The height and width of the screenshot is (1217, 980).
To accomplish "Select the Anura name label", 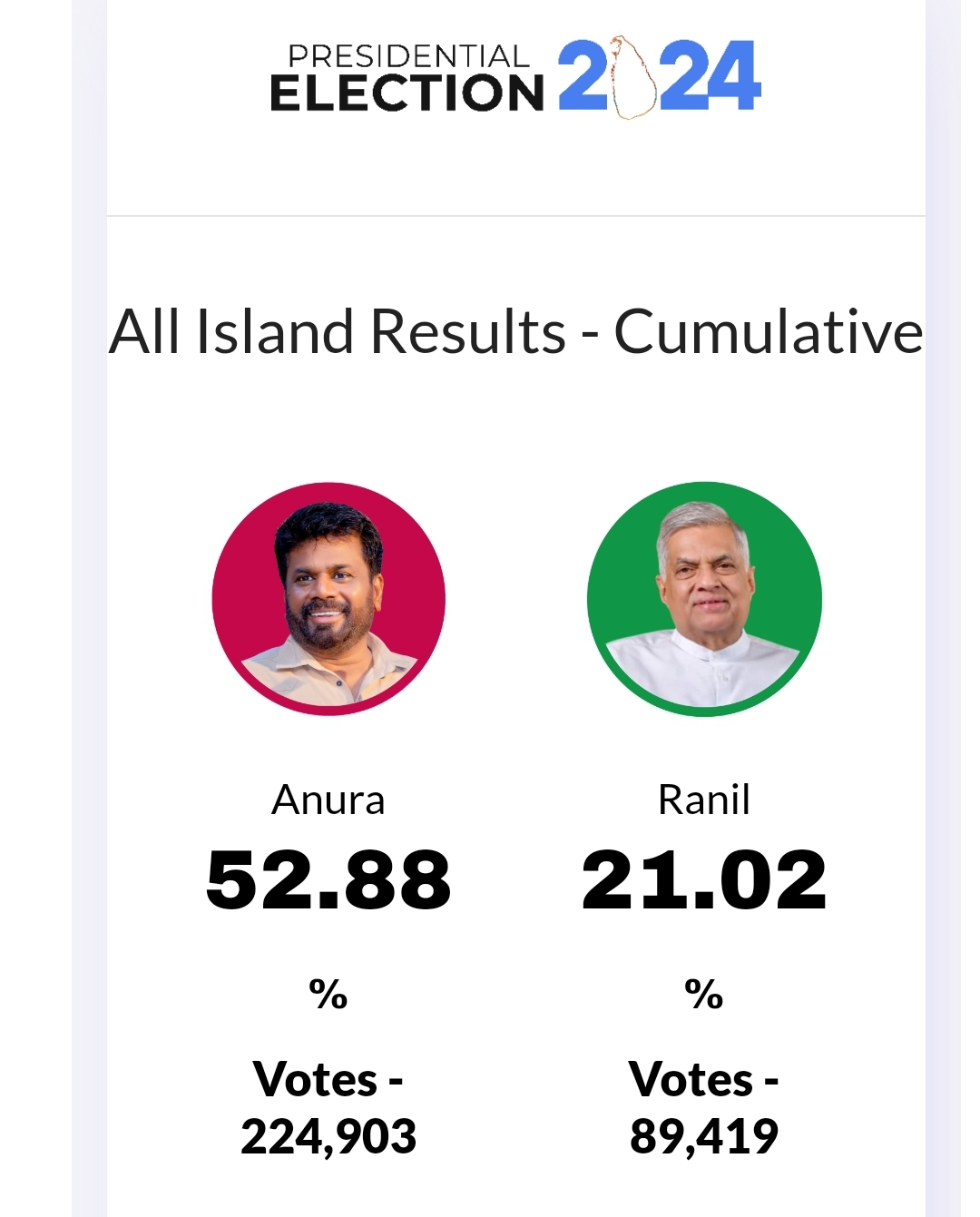I will tap(328, 800).
